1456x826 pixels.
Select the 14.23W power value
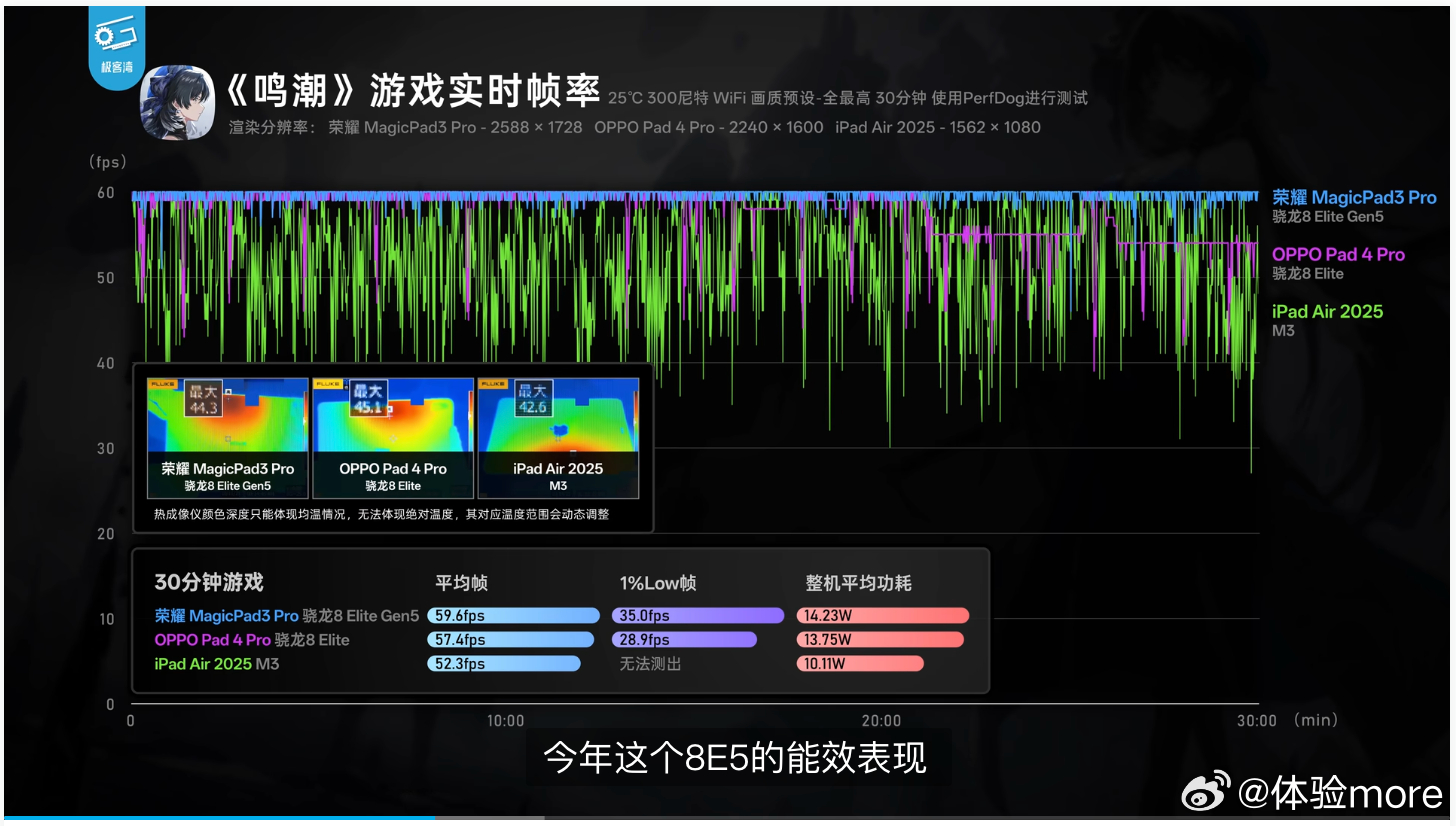827,616
